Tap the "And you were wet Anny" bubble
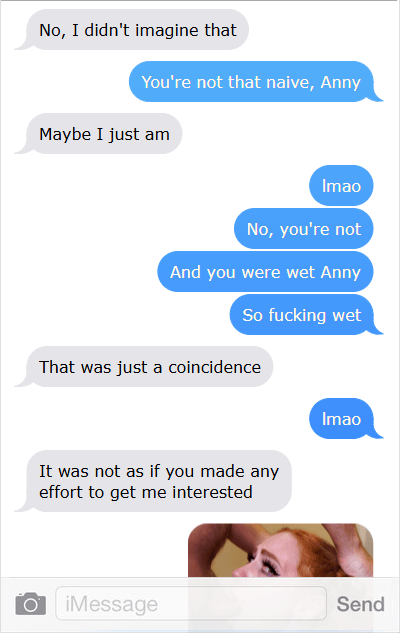 [x=265, y=272]
